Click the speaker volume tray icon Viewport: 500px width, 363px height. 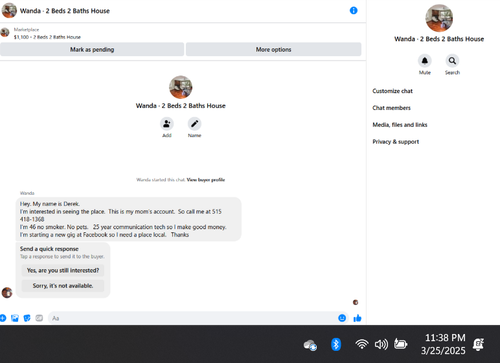click(381, 344)
